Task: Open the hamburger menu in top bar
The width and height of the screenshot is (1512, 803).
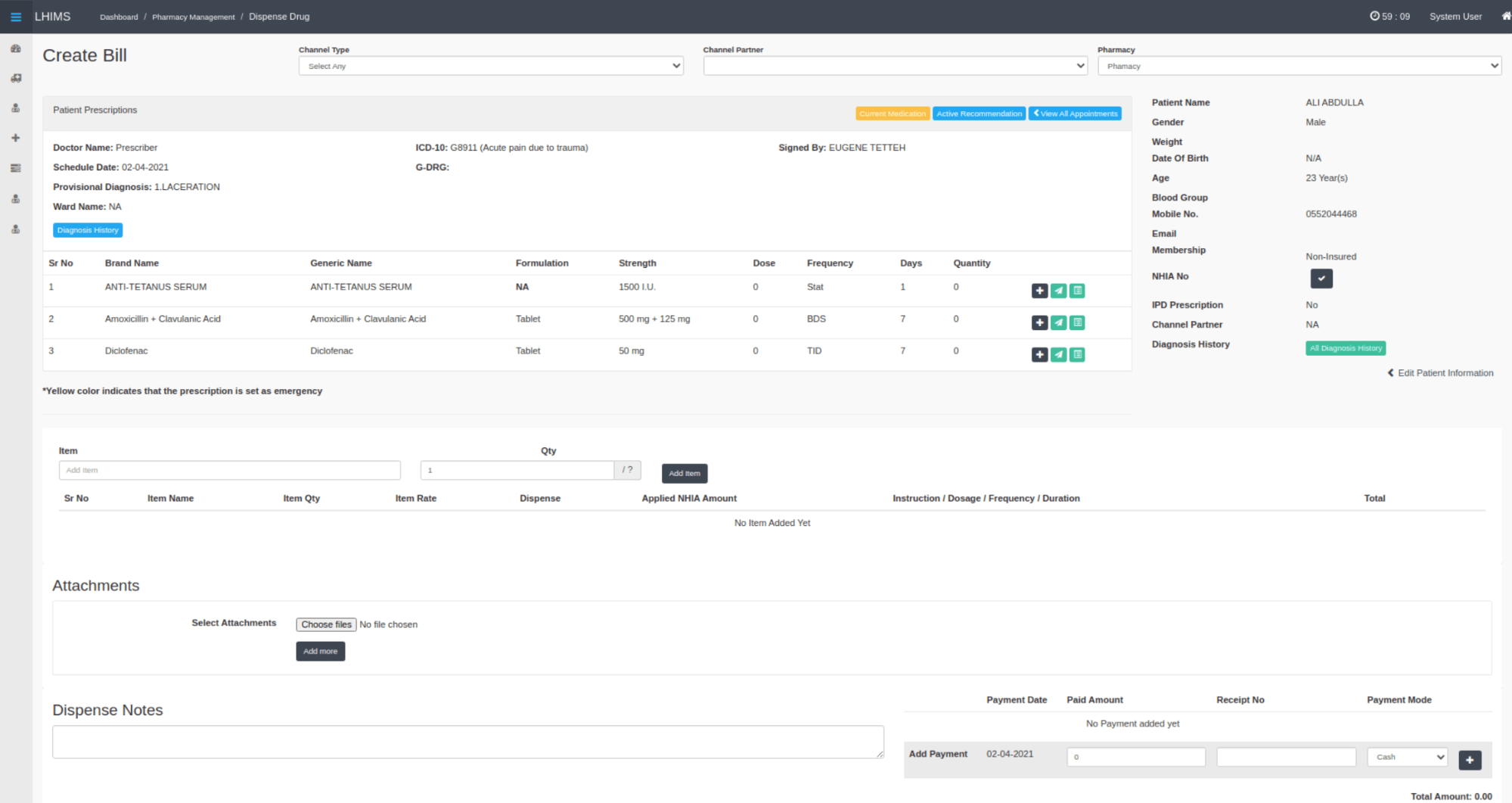Action: [16, 17]
